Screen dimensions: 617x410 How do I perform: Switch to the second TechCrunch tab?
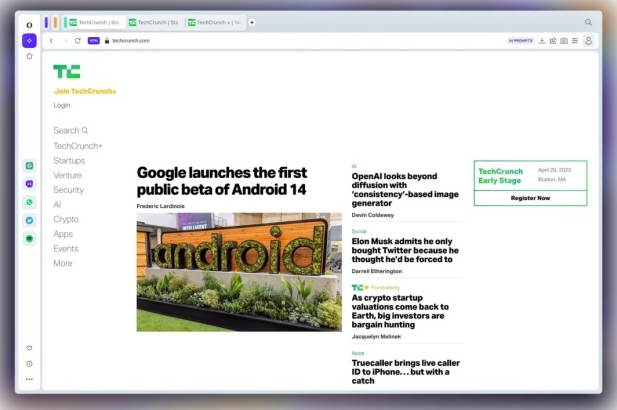coord(156,22)
